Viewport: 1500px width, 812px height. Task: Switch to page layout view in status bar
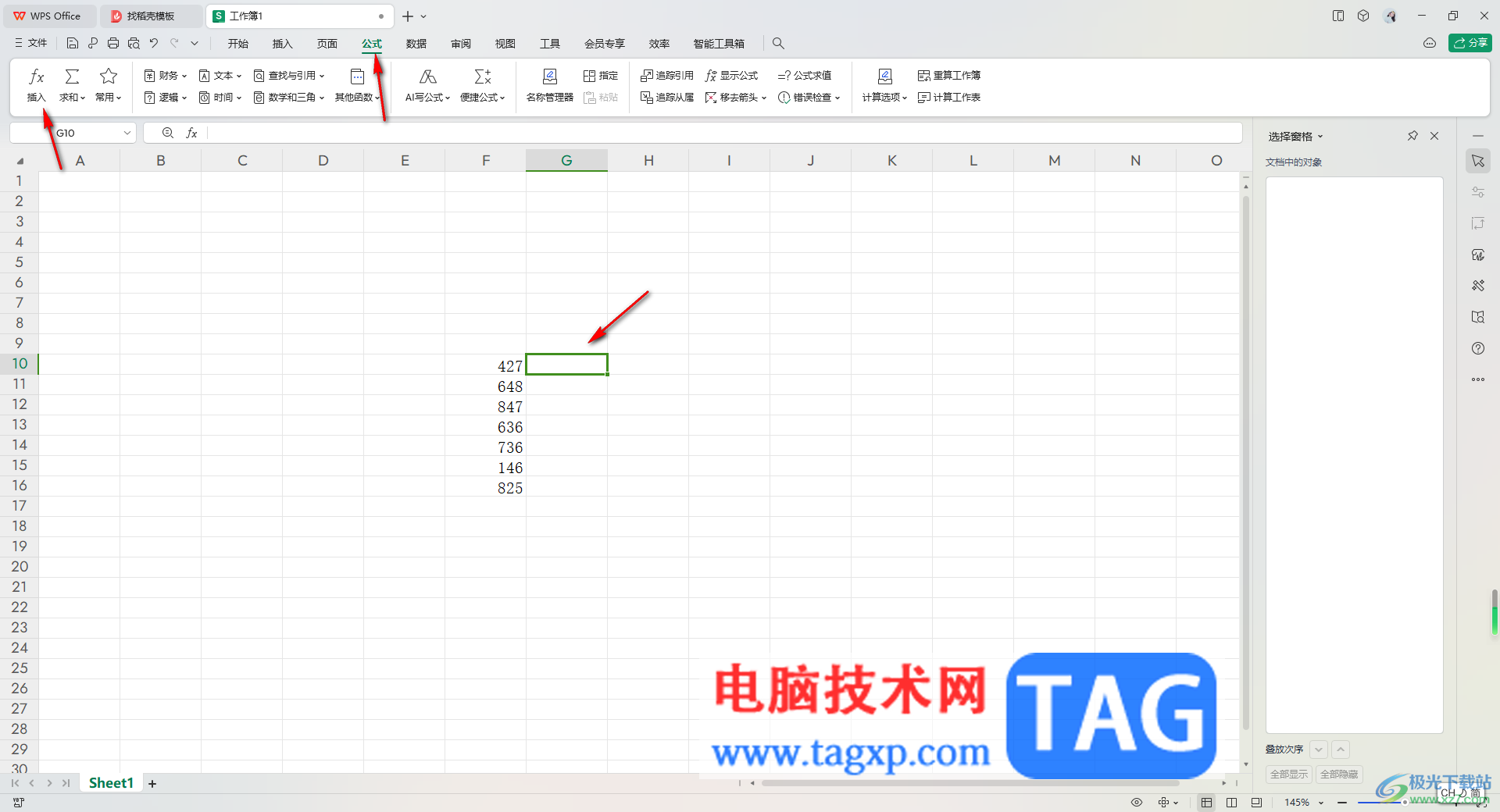[x=1256, y=803]
